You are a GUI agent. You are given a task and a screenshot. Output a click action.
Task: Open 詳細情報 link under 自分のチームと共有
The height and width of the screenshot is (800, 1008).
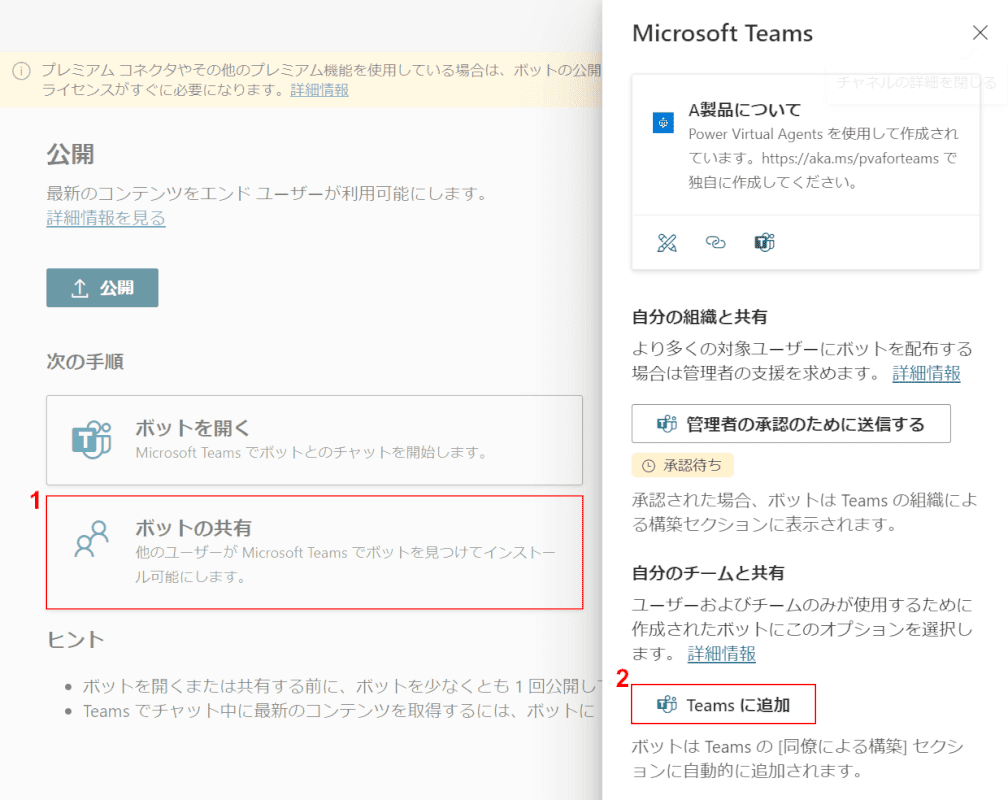click(721, 654)
